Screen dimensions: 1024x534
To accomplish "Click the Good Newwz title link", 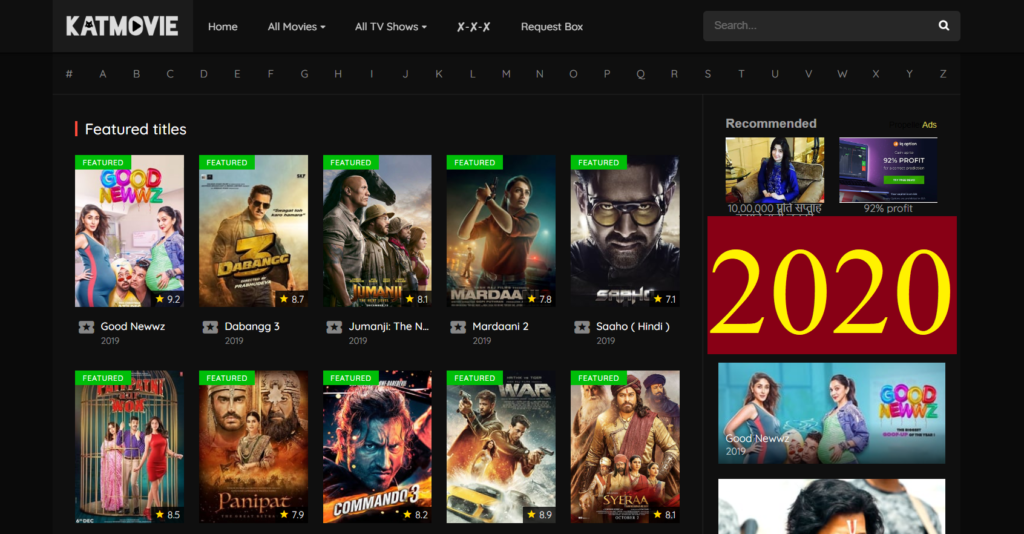I will (x=133, y=326).
